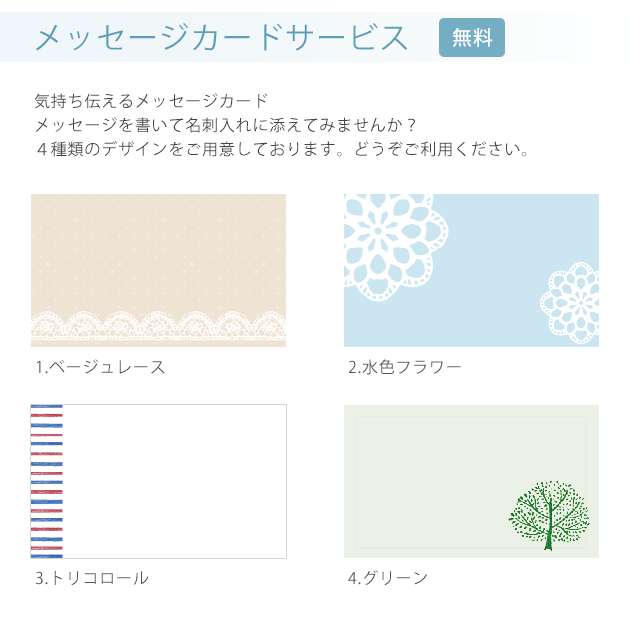Viewport: 630px width, 630px height.
Task: Select the beige lace card thumbnail
Action: click(x=158, y=270)
